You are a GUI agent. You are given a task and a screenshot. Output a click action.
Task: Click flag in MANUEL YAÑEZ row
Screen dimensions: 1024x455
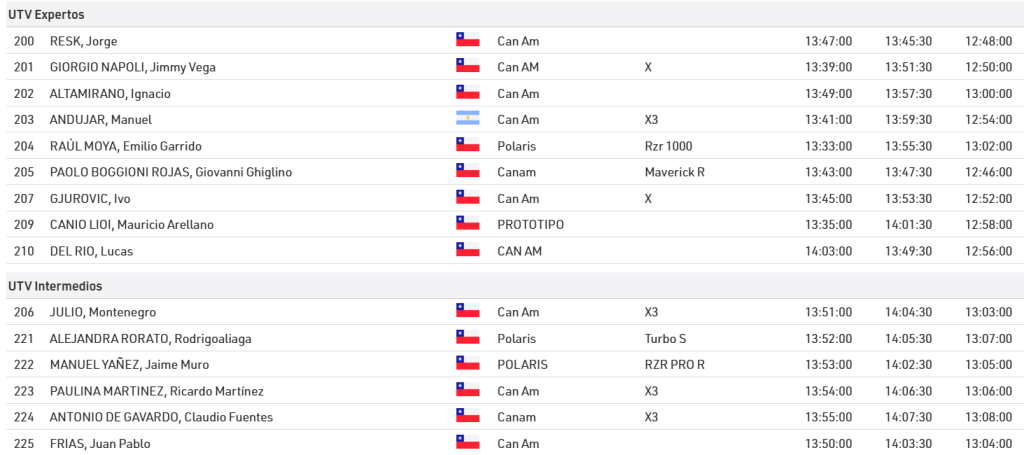[467, 364]
